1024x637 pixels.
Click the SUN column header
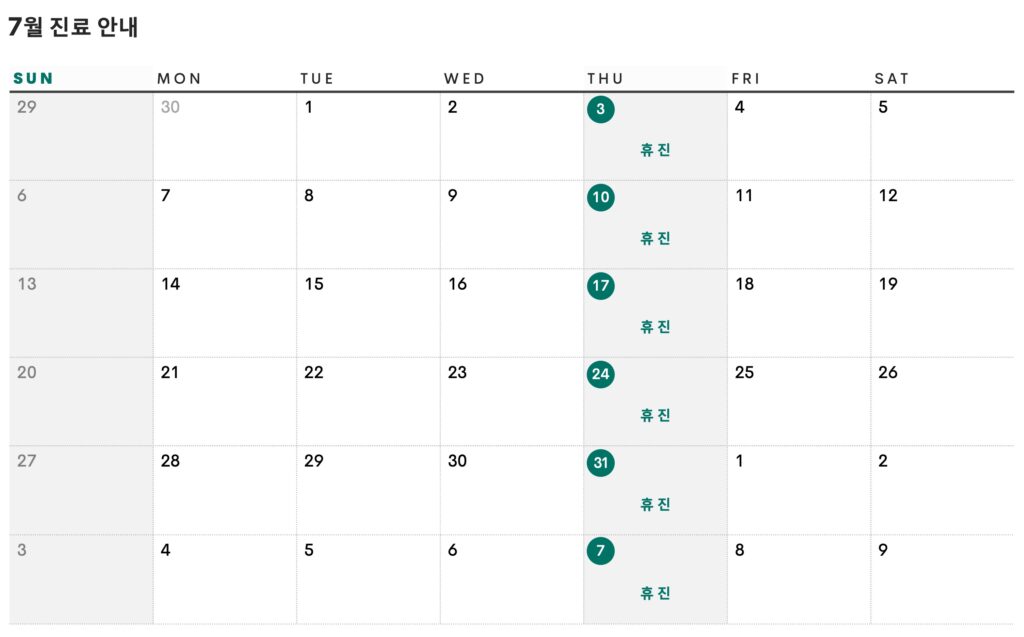(x=33, y=78)
